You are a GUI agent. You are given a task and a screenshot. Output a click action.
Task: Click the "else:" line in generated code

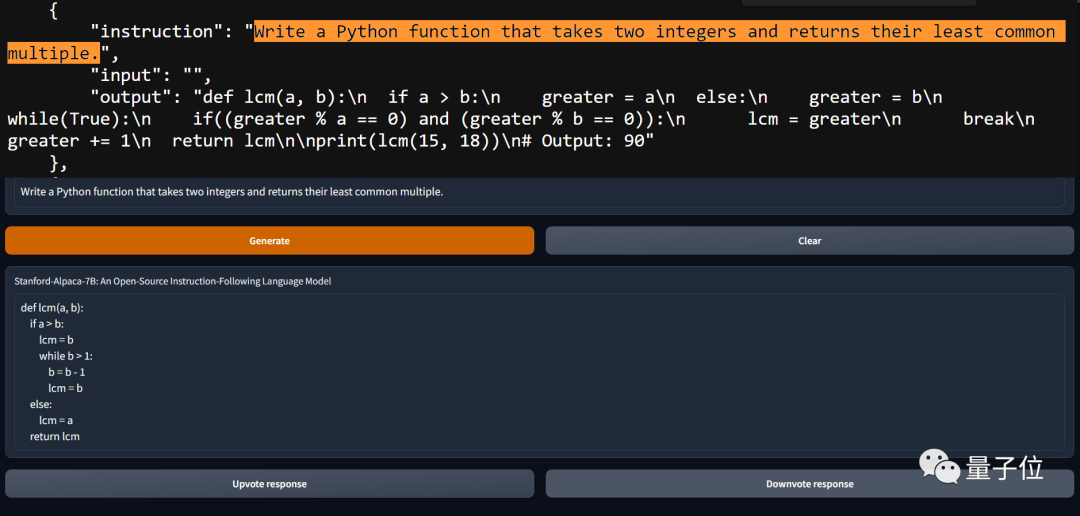point(40,404)
